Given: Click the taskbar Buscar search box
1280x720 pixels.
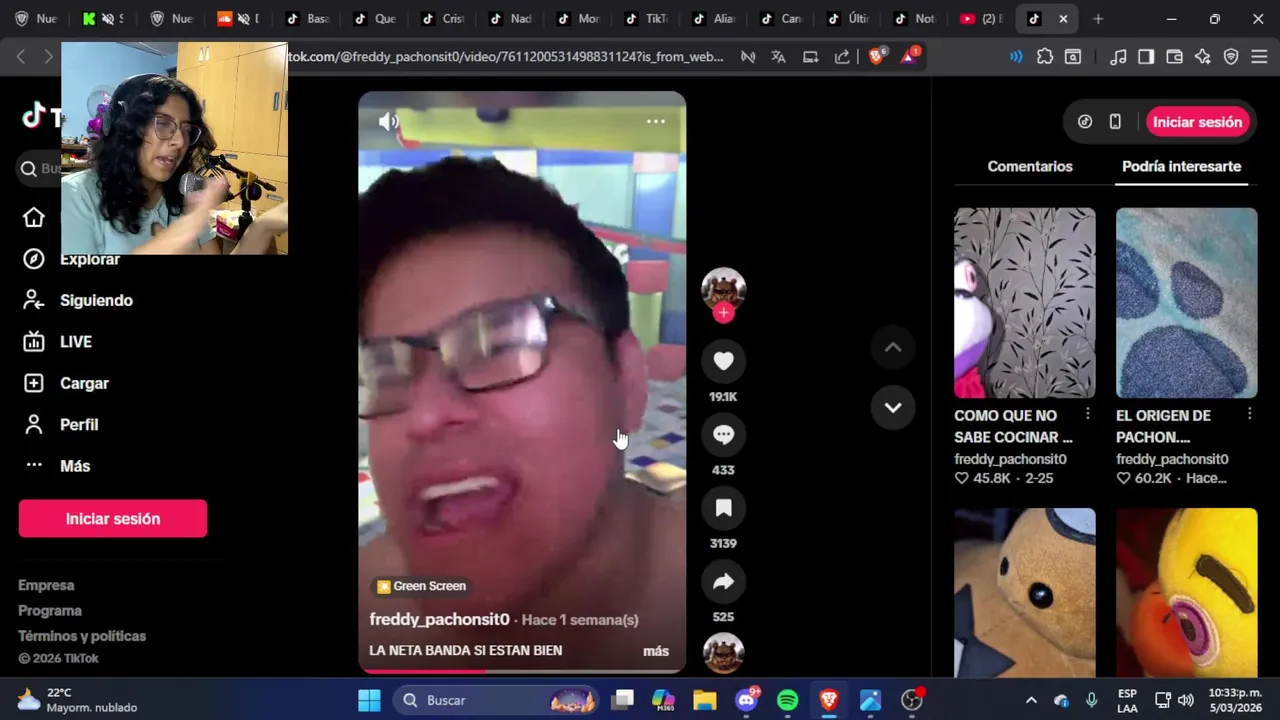Looking at the screenshot, I should (x=495, y=700).
